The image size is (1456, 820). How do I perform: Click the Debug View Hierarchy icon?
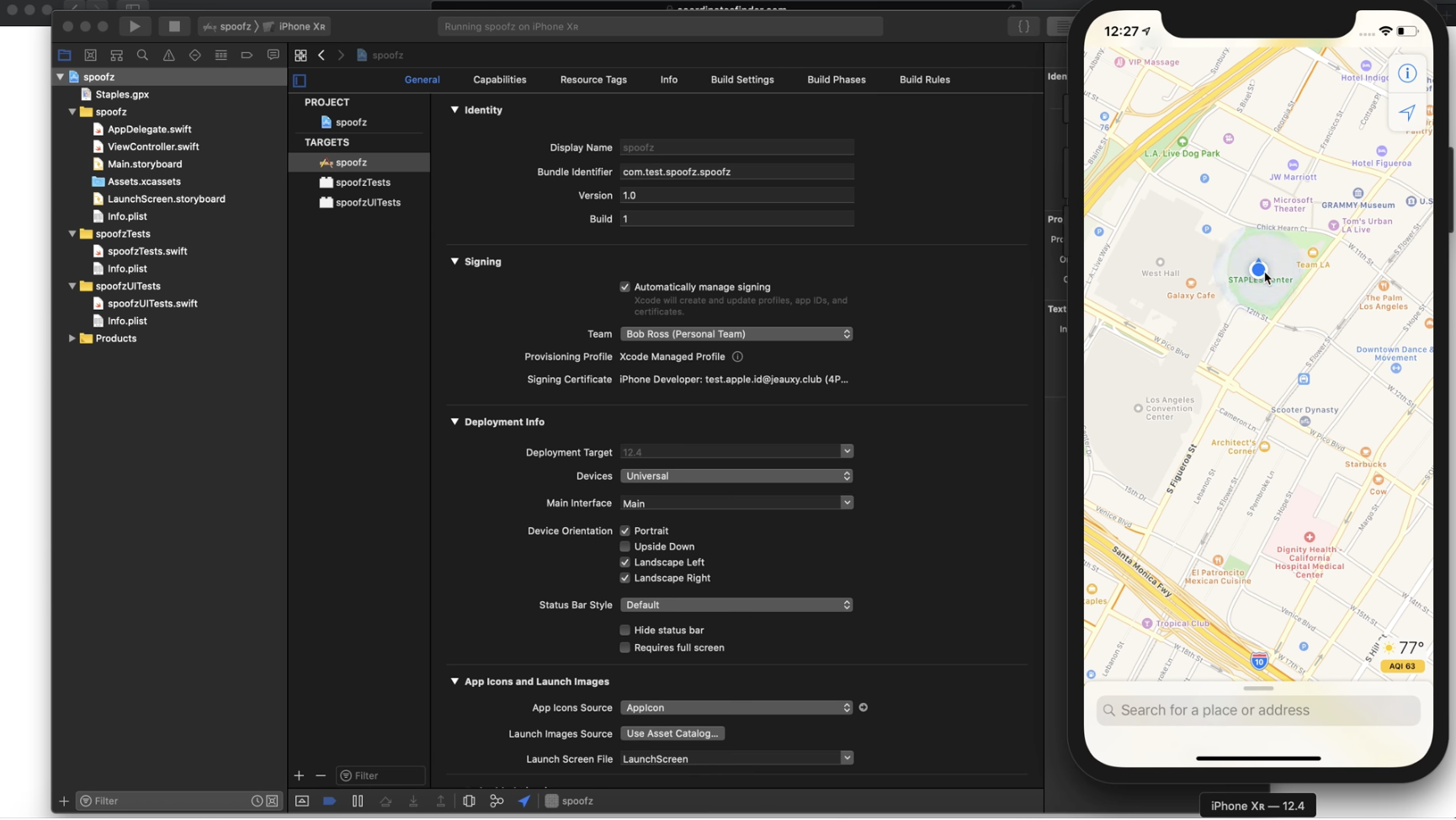point(469,801)
